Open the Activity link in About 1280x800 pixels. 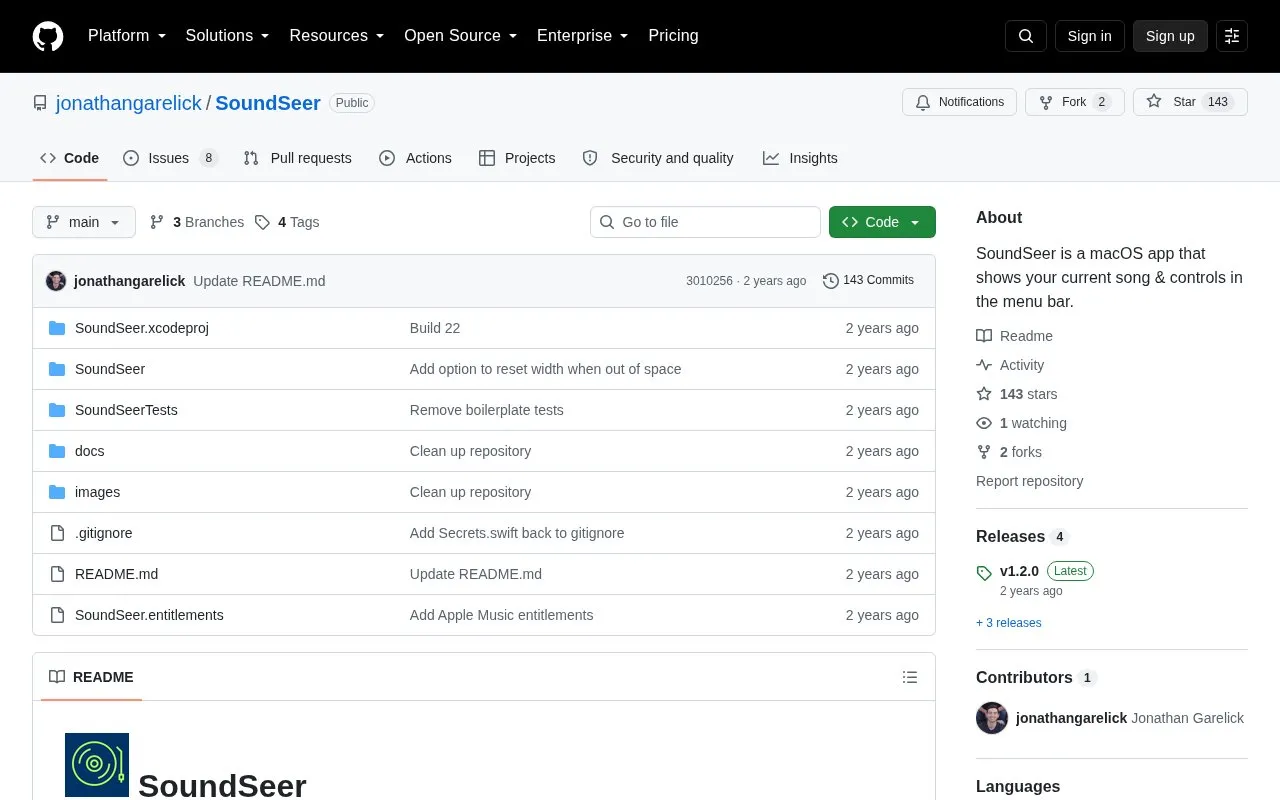(1010, 365)
